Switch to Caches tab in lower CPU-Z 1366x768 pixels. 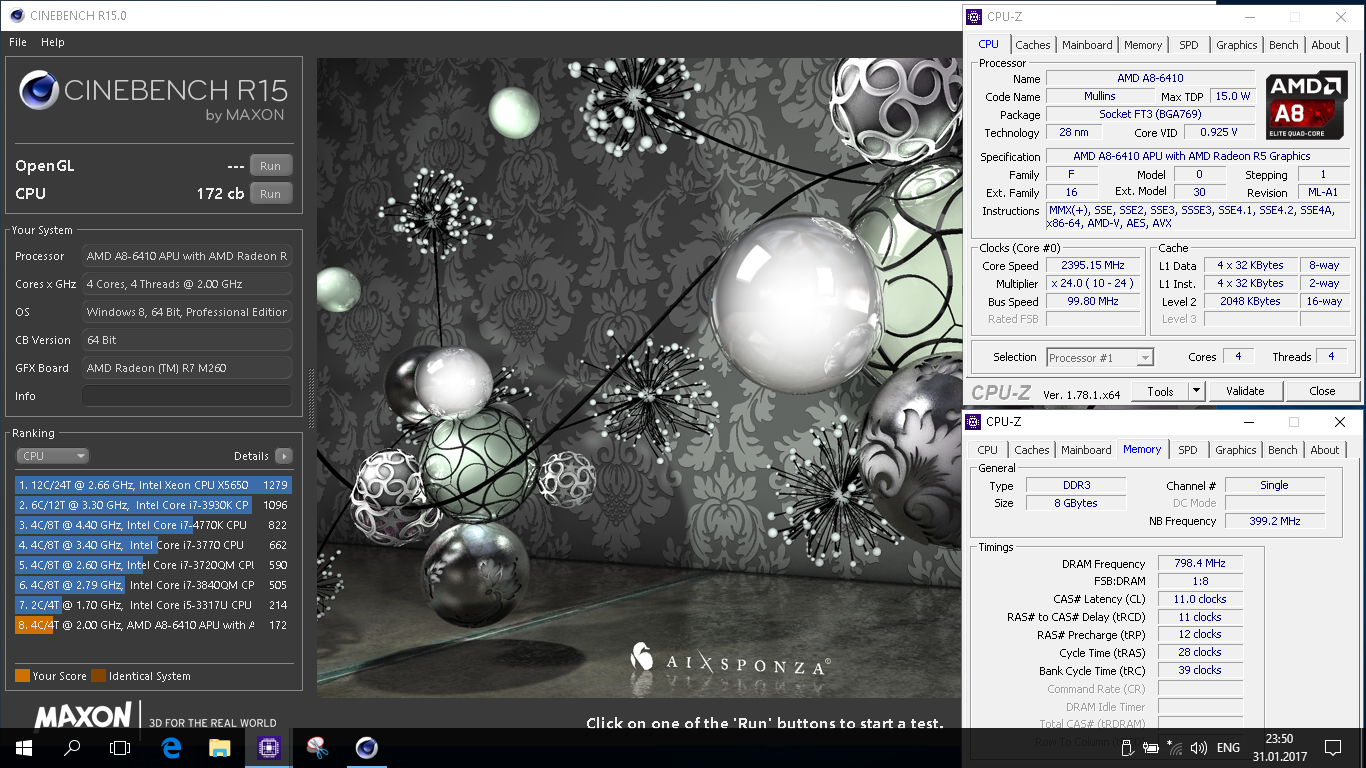pyautogui.click(x=1032, y=450)
